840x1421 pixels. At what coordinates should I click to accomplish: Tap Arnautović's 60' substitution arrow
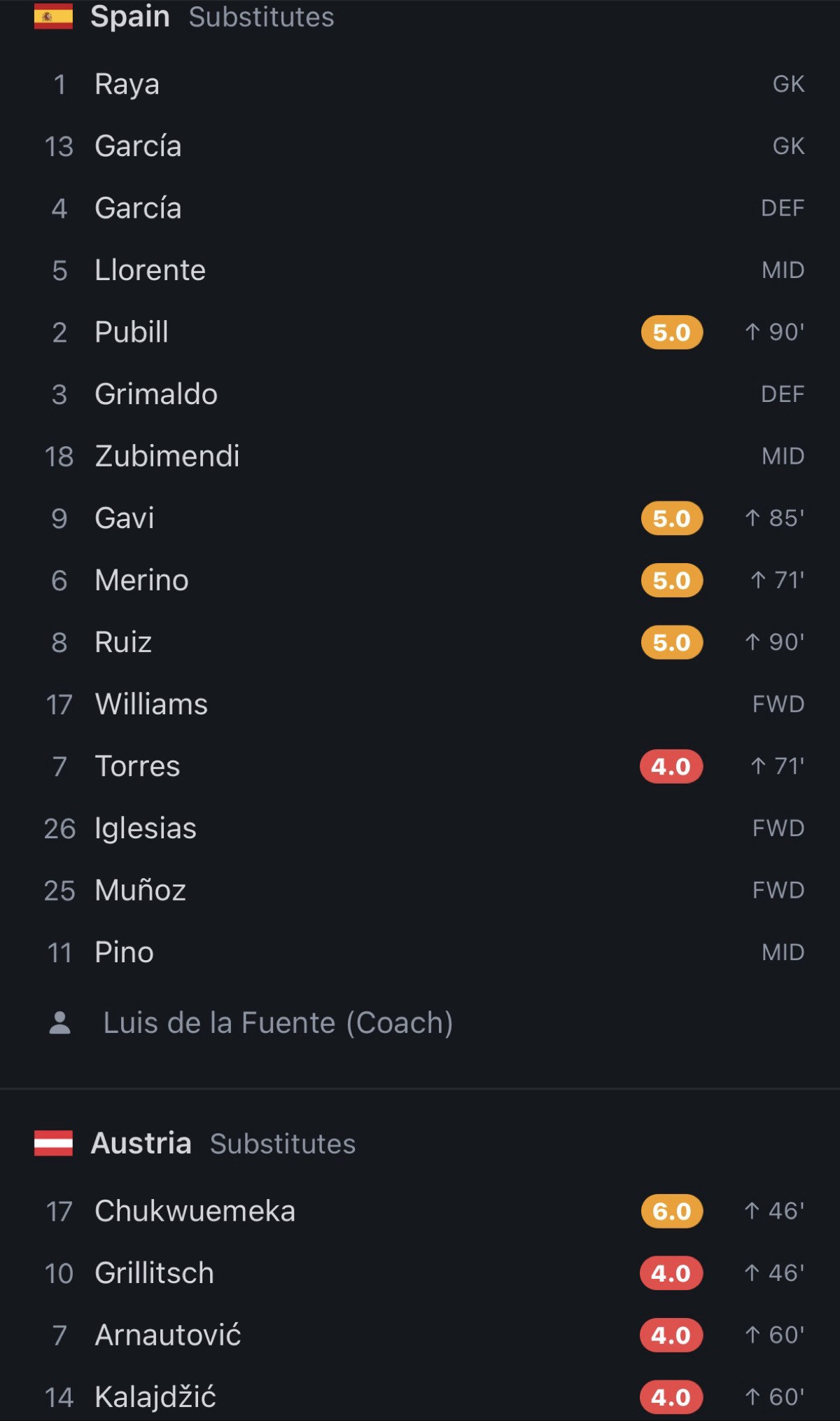(x=752, y=1335)
